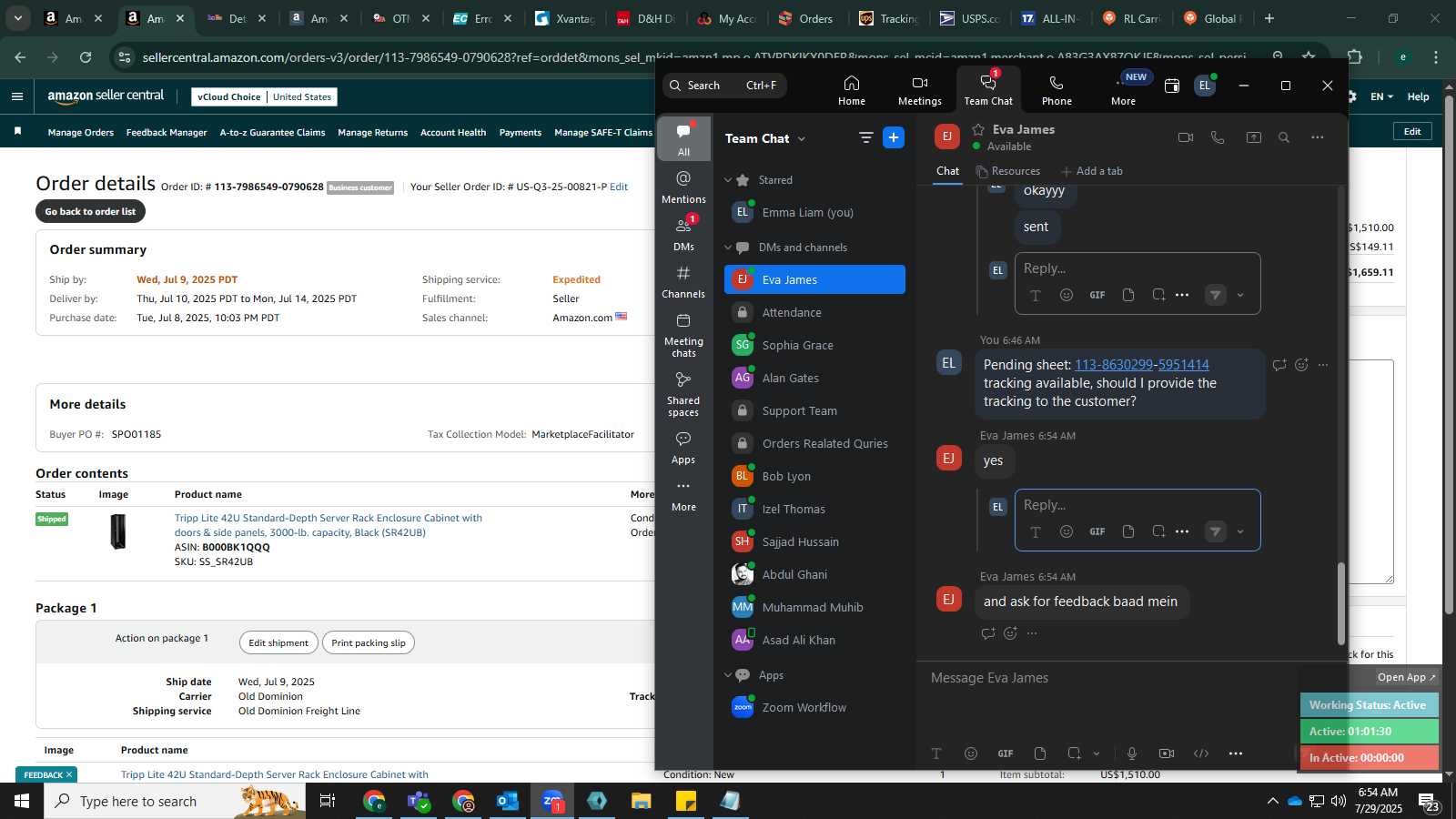Click the filter icon beside Team Chat
1456x819 pixels.
point(865,137)
